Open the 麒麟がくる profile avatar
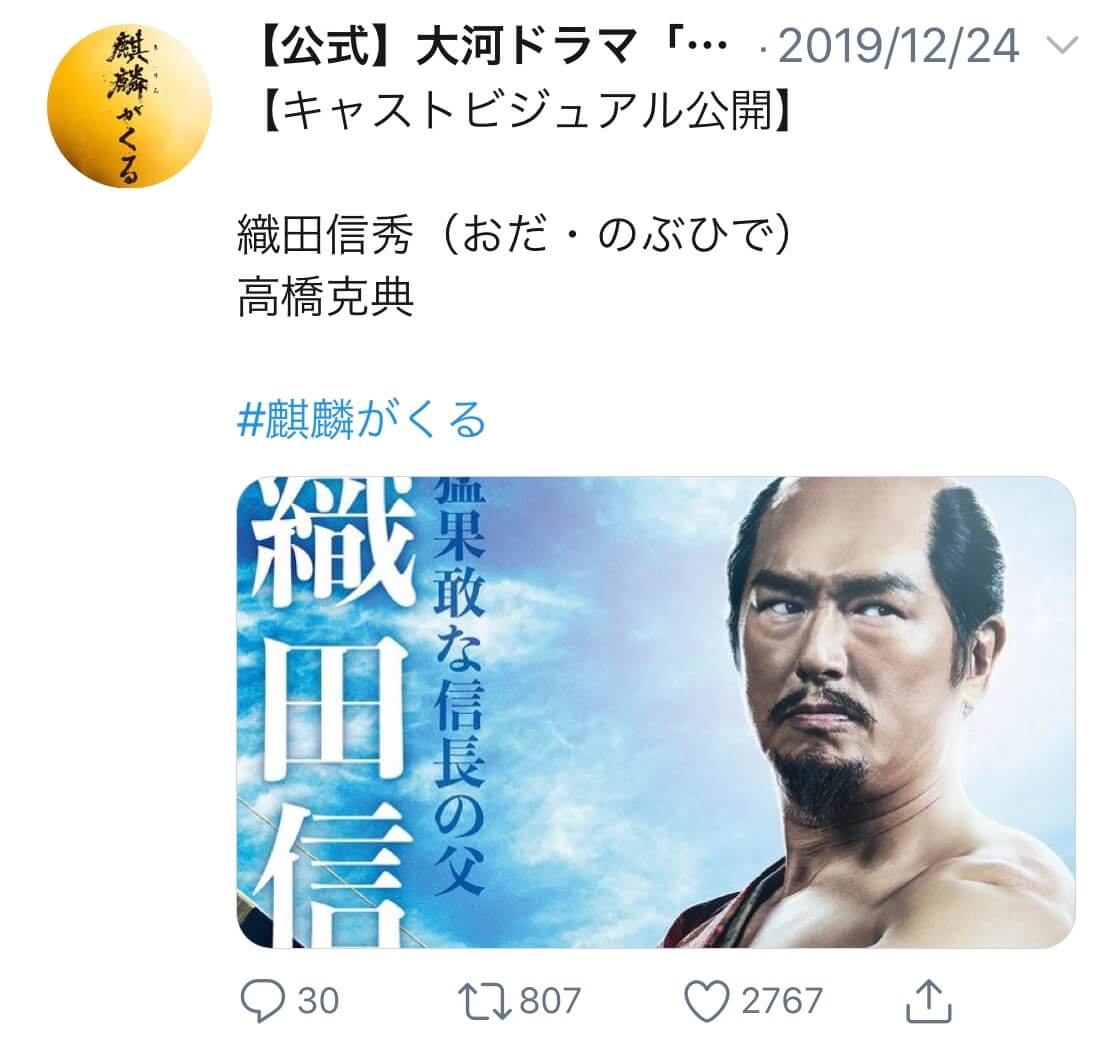Viewport: 1111px width, 1038px height. tap(129, 106)
